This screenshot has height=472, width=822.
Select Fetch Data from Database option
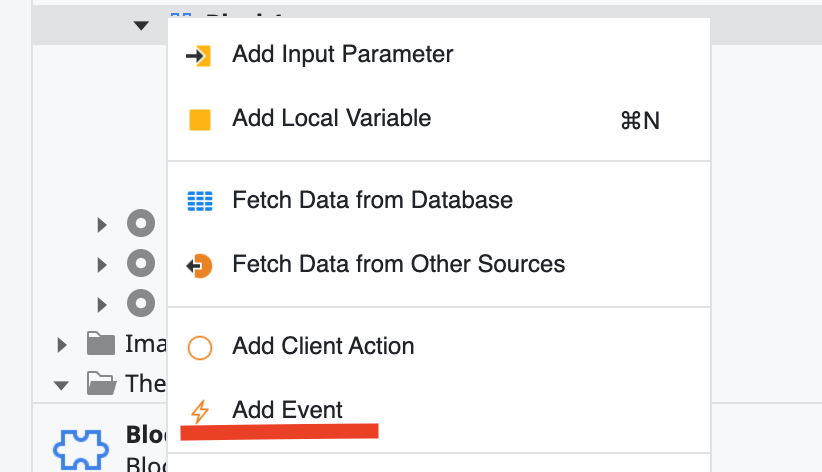[372, 200]
